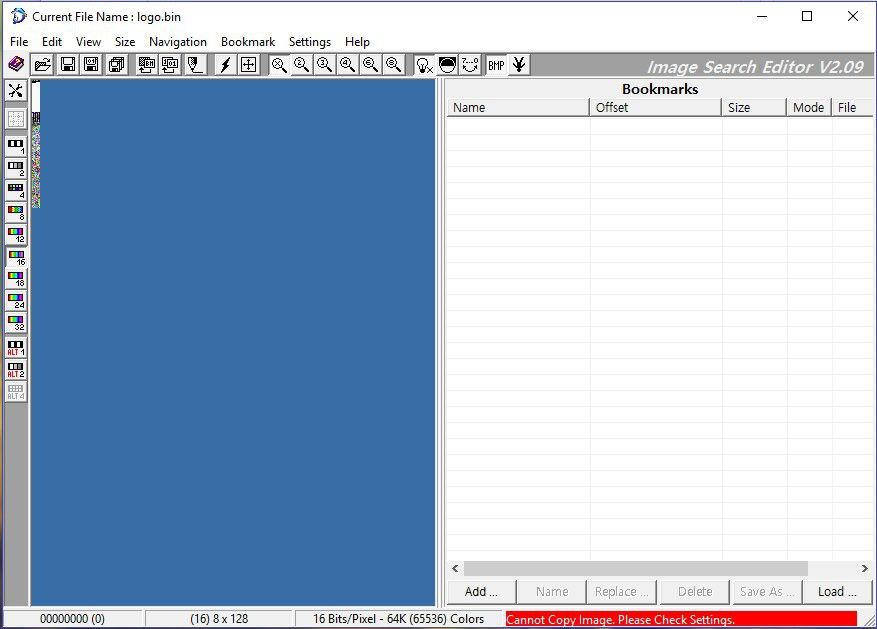This screenshot has height=629, width=877.
Task: Select 4 bits per pixel mode
Action: 16,191
